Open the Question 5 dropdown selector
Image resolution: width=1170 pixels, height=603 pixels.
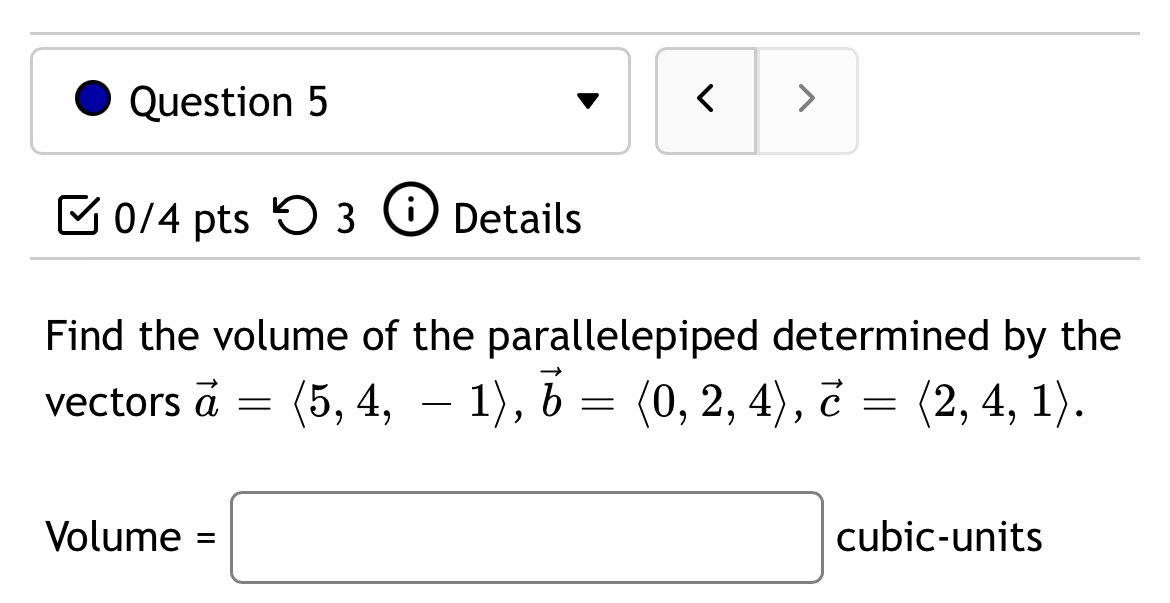coord(330,100)
